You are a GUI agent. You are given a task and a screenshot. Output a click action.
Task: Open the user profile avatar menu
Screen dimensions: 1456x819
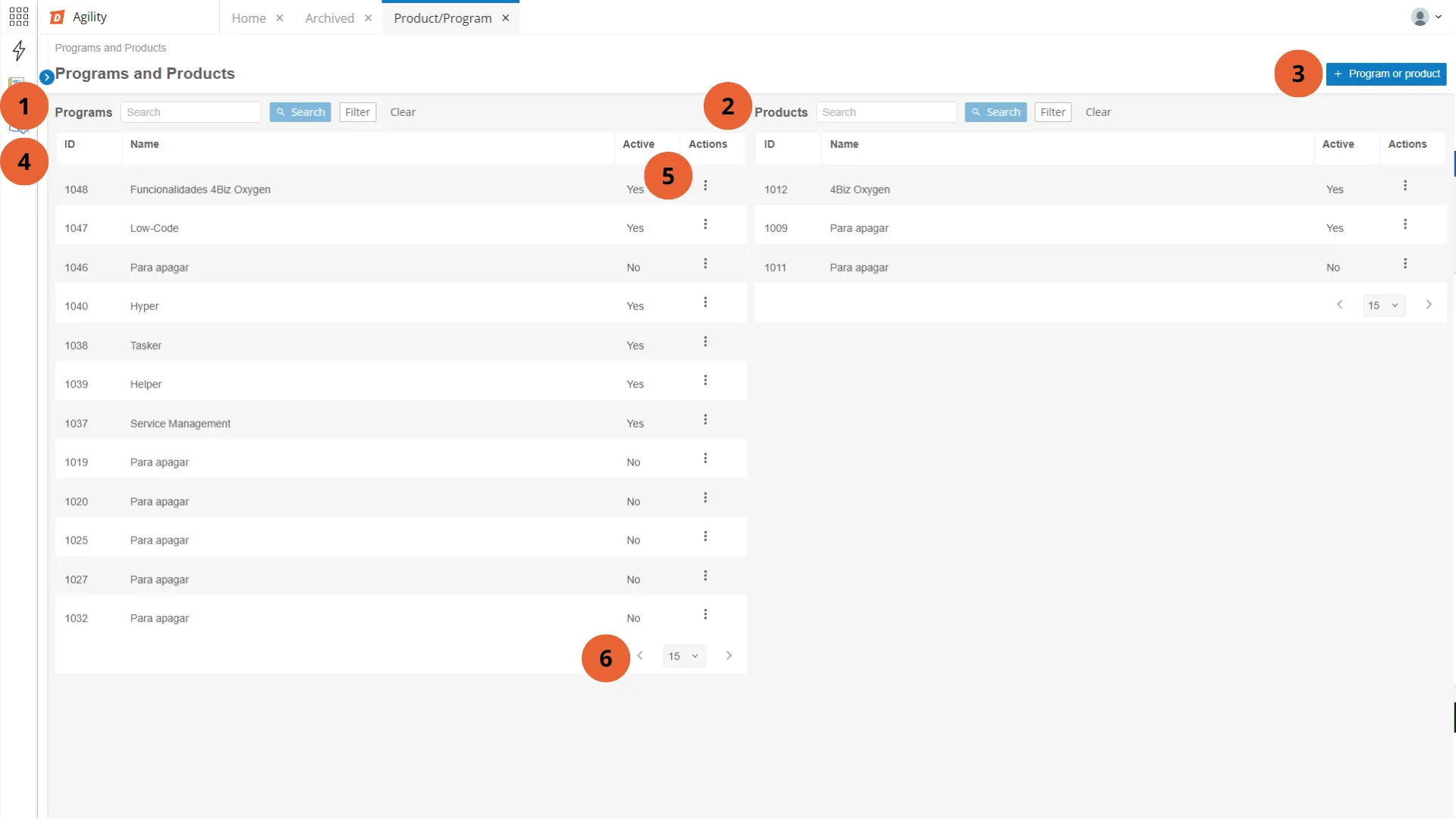(1426, 17)
